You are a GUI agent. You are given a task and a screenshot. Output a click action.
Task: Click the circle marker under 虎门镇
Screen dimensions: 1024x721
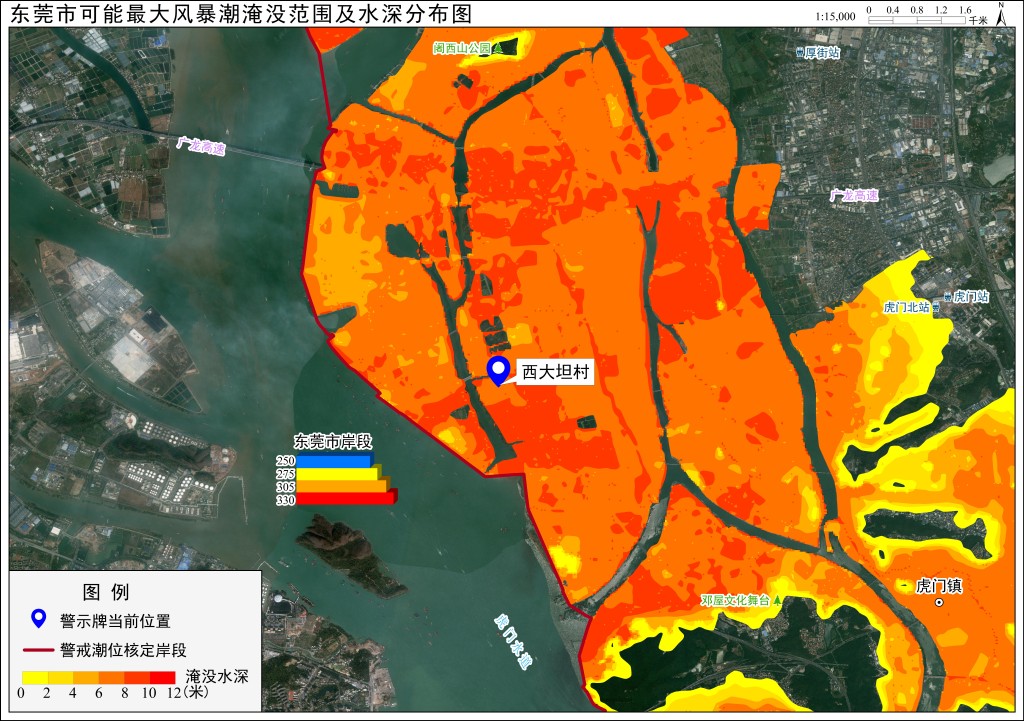(x=939, y=602)
